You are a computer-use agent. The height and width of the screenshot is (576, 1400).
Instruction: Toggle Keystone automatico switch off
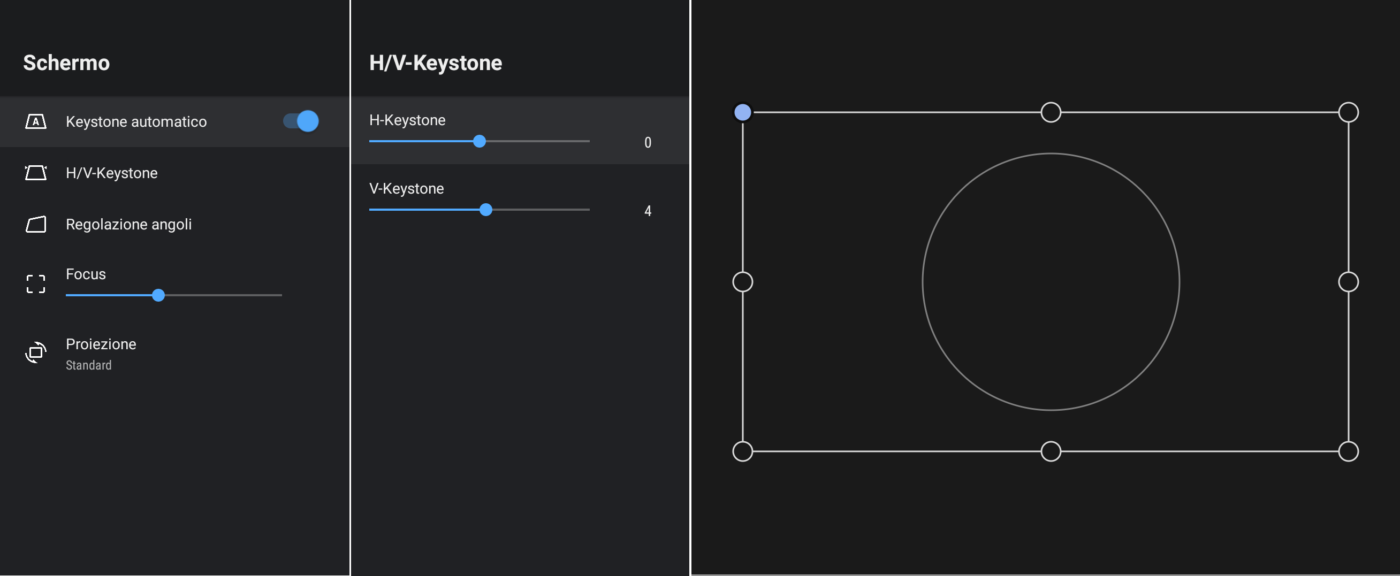[x=301, y=121]
